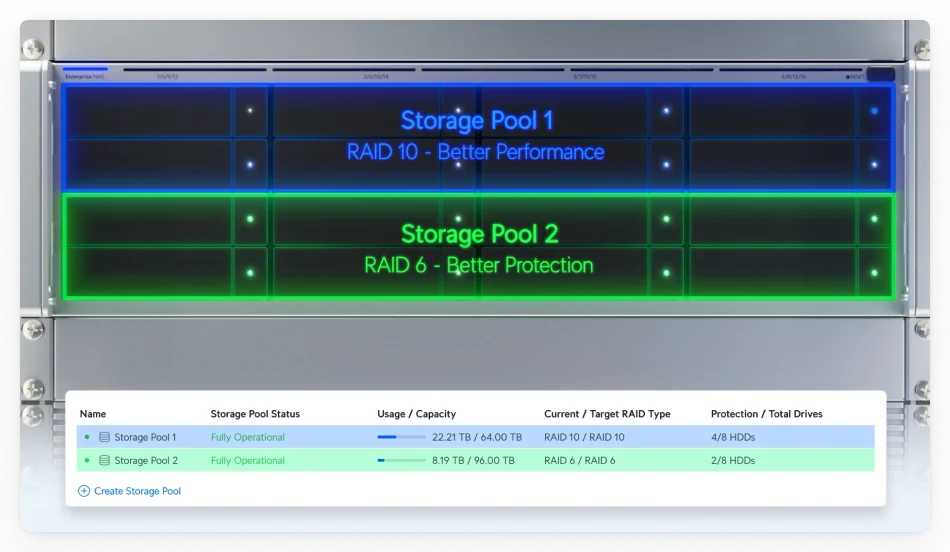Click the Current / Target RAID Type header
The width and height of the screenshot is (950, 552).
[607, 414]
